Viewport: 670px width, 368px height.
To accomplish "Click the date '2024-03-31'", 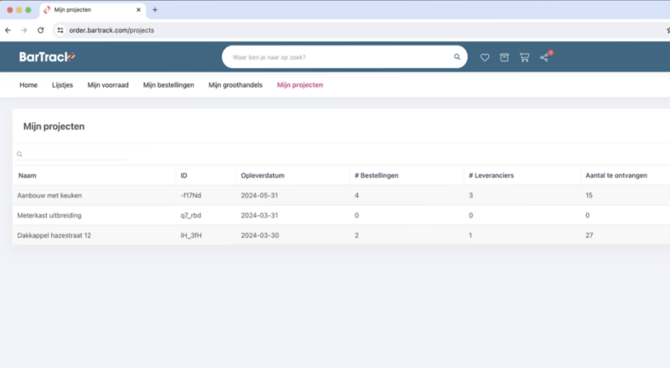I will [259, 215].
